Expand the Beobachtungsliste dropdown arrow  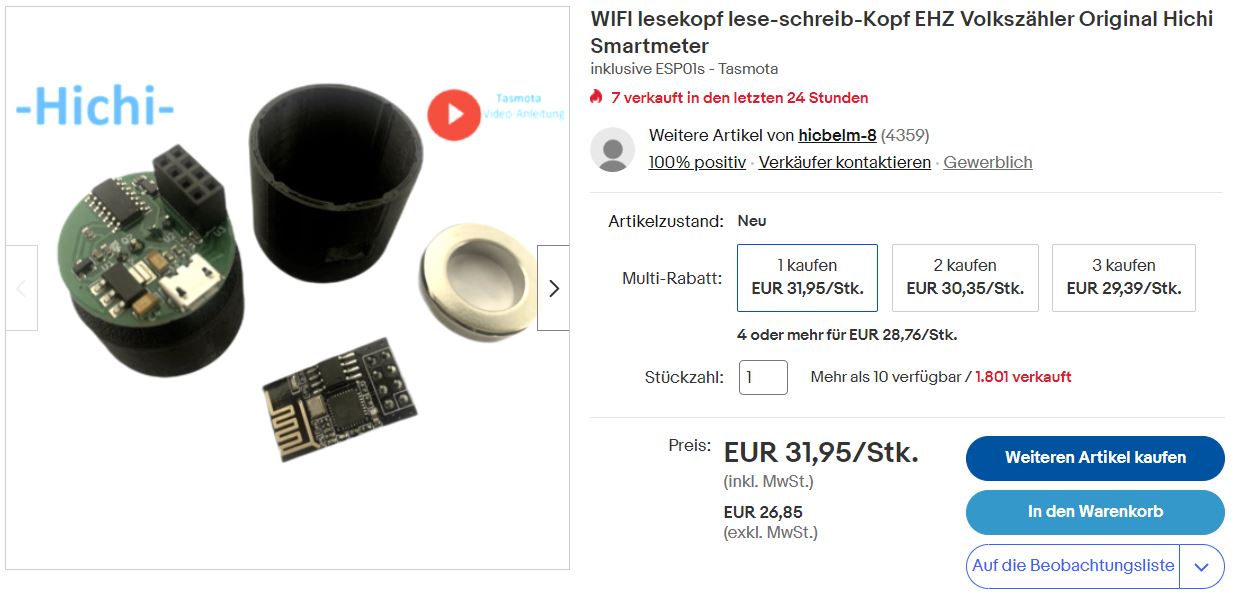tap(1202, 567)
